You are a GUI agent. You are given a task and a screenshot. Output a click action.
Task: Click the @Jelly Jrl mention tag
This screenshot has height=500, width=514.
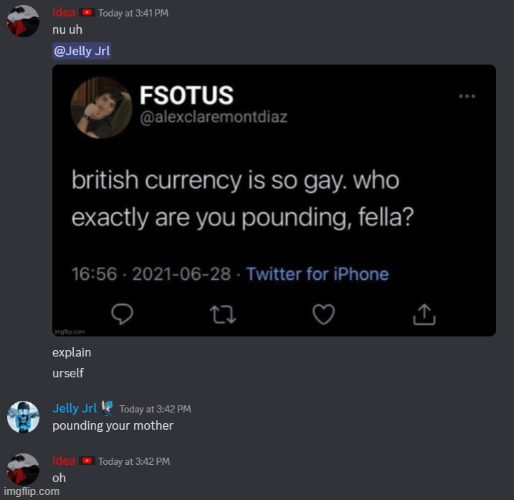(82, 51)
